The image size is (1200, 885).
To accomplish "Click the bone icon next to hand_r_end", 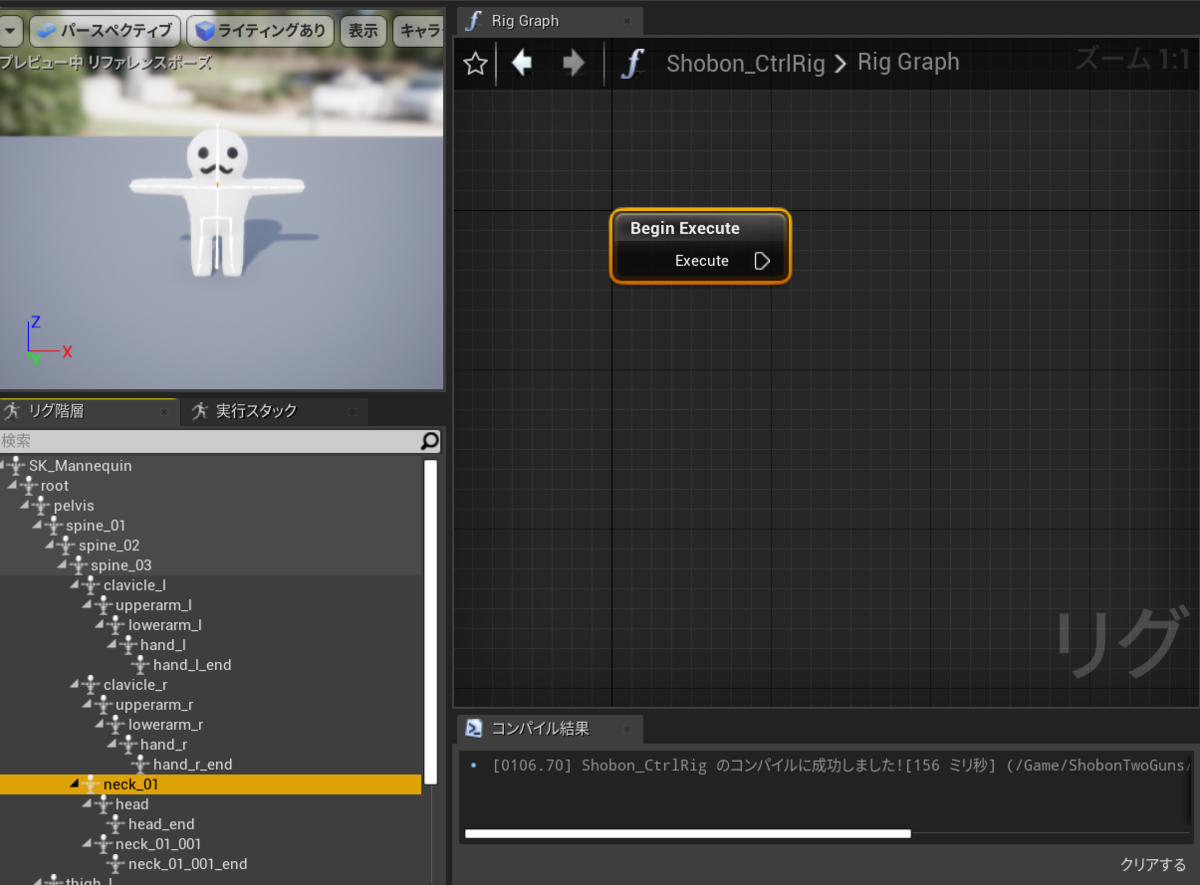I will (141, 764).
